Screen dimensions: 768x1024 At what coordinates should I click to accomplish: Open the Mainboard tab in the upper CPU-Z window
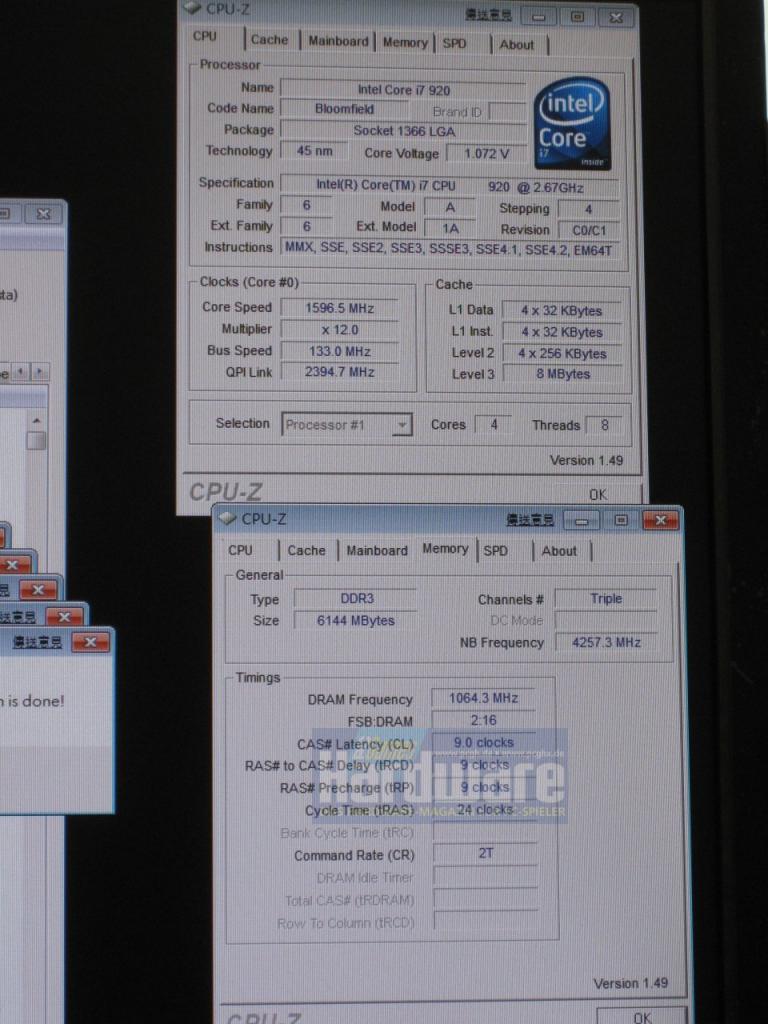click(338, 41)
